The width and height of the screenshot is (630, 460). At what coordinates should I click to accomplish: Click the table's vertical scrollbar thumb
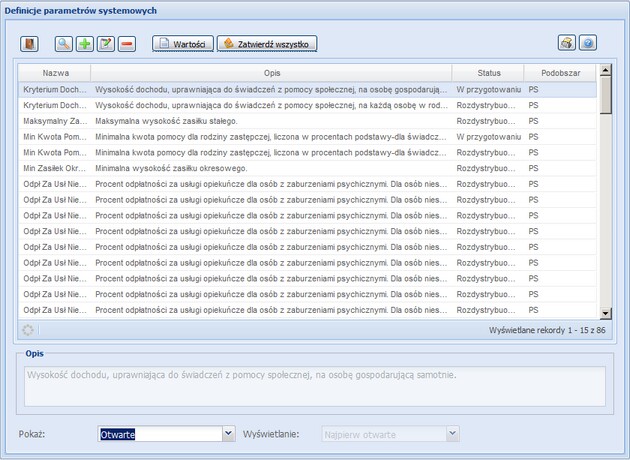point(605,95)
